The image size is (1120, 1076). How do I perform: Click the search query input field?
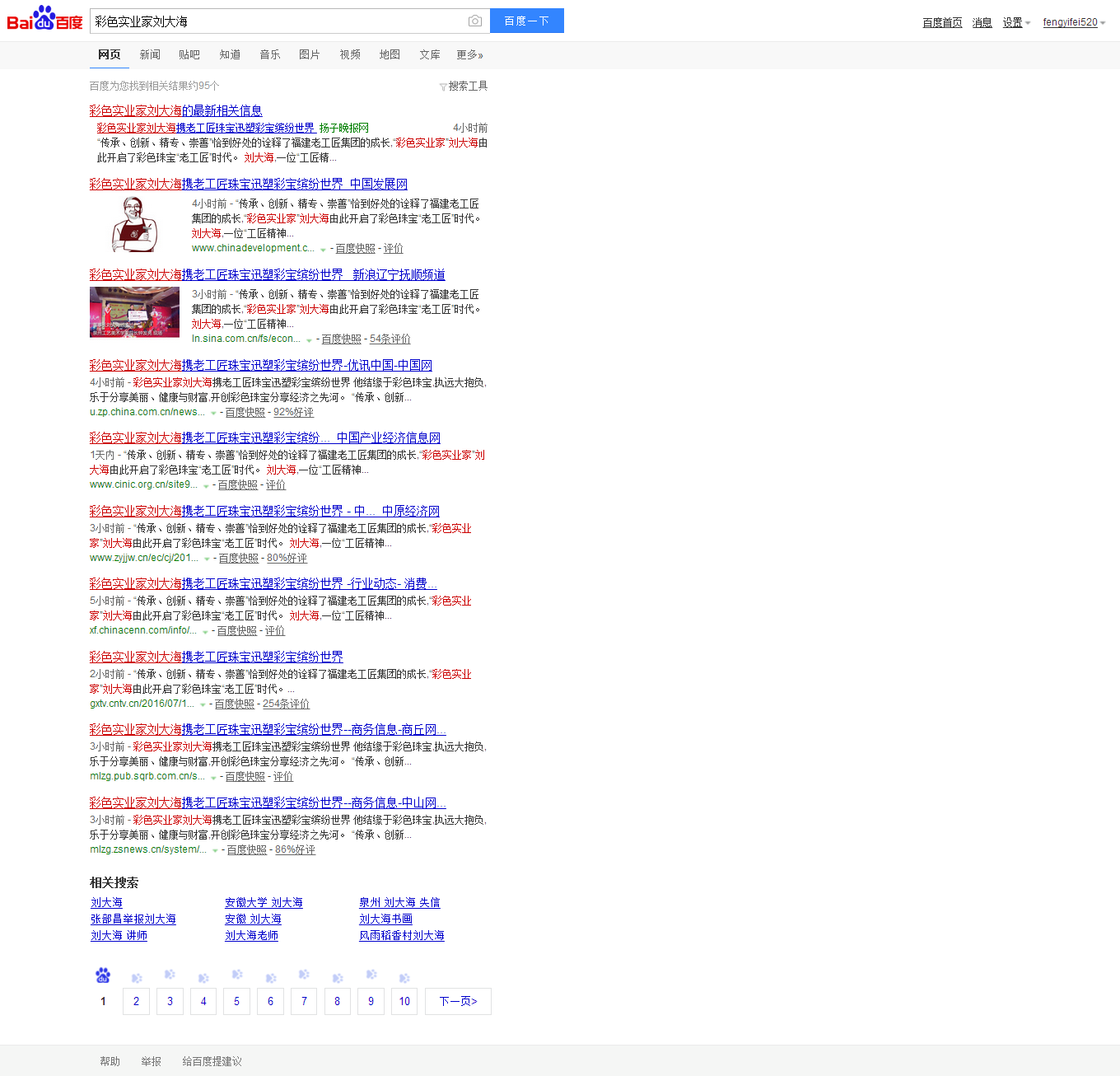[x=278, y=21]
